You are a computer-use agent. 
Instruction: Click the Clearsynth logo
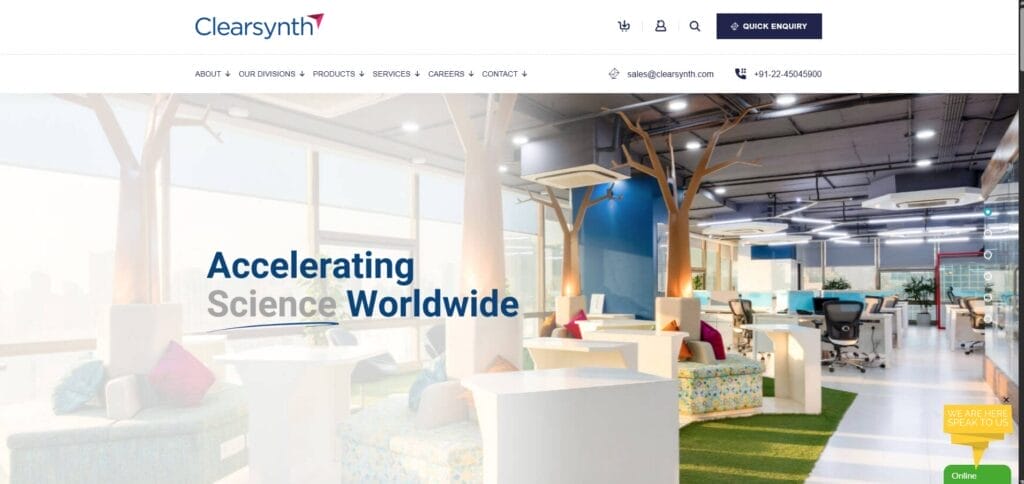click(259, 26)
